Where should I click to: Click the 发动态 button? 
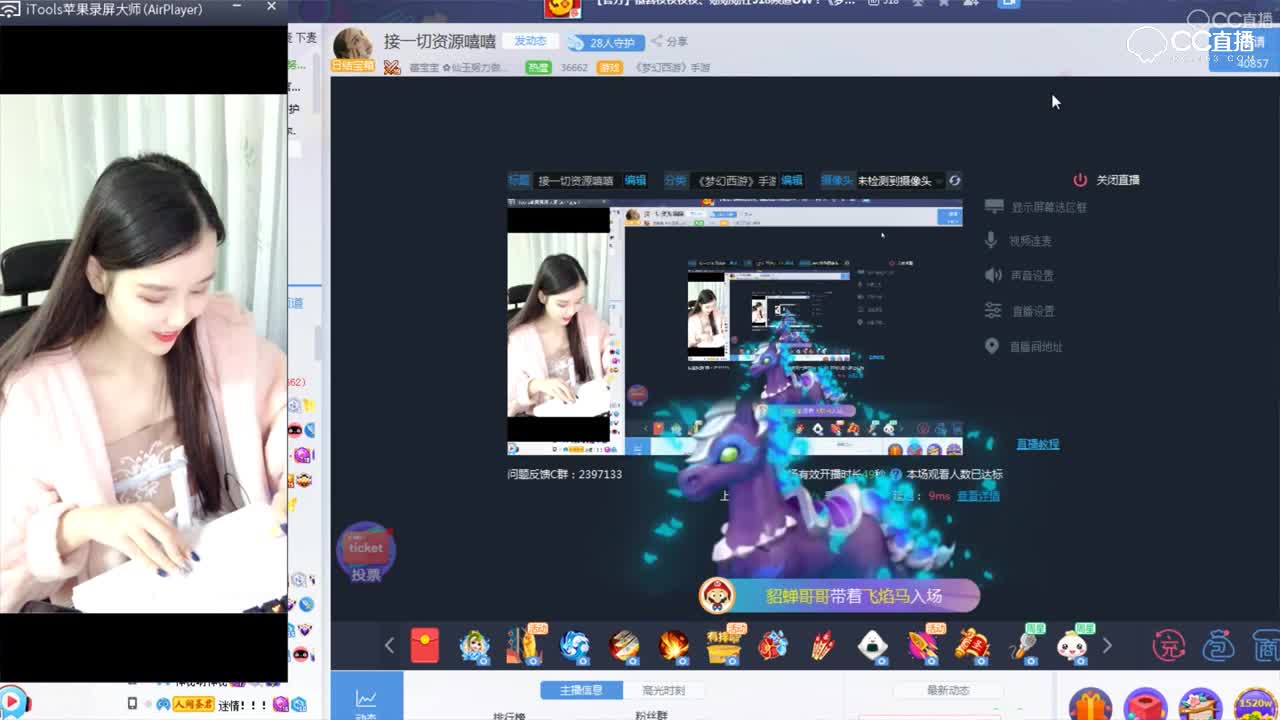[x=530, y=41]
